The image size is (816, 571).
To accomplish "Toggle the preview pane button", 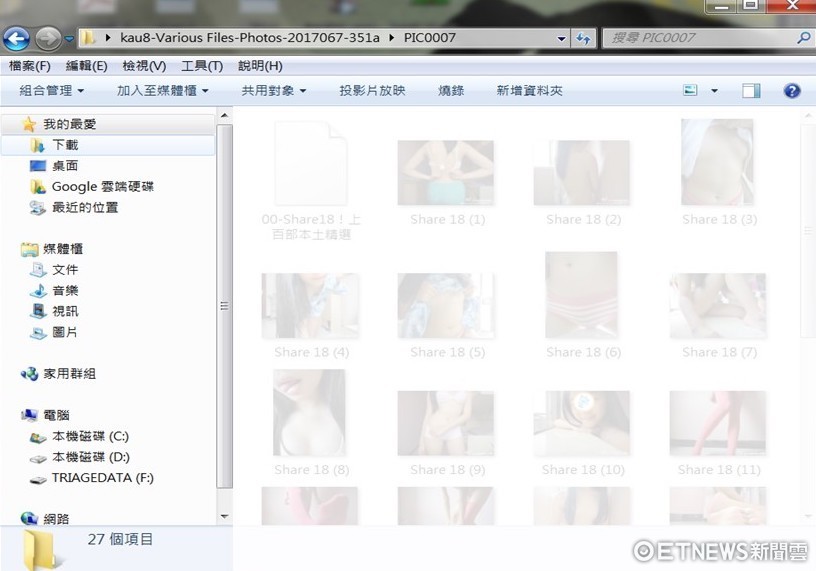I will tap(751, 90).
